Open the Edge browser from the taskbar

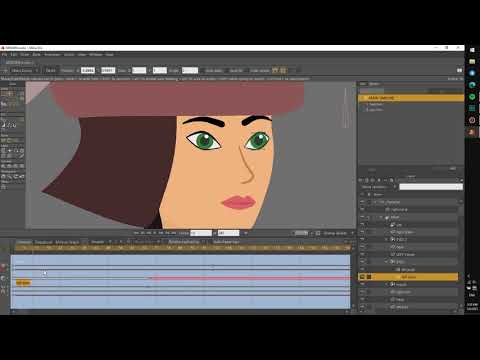pos(472,85)
